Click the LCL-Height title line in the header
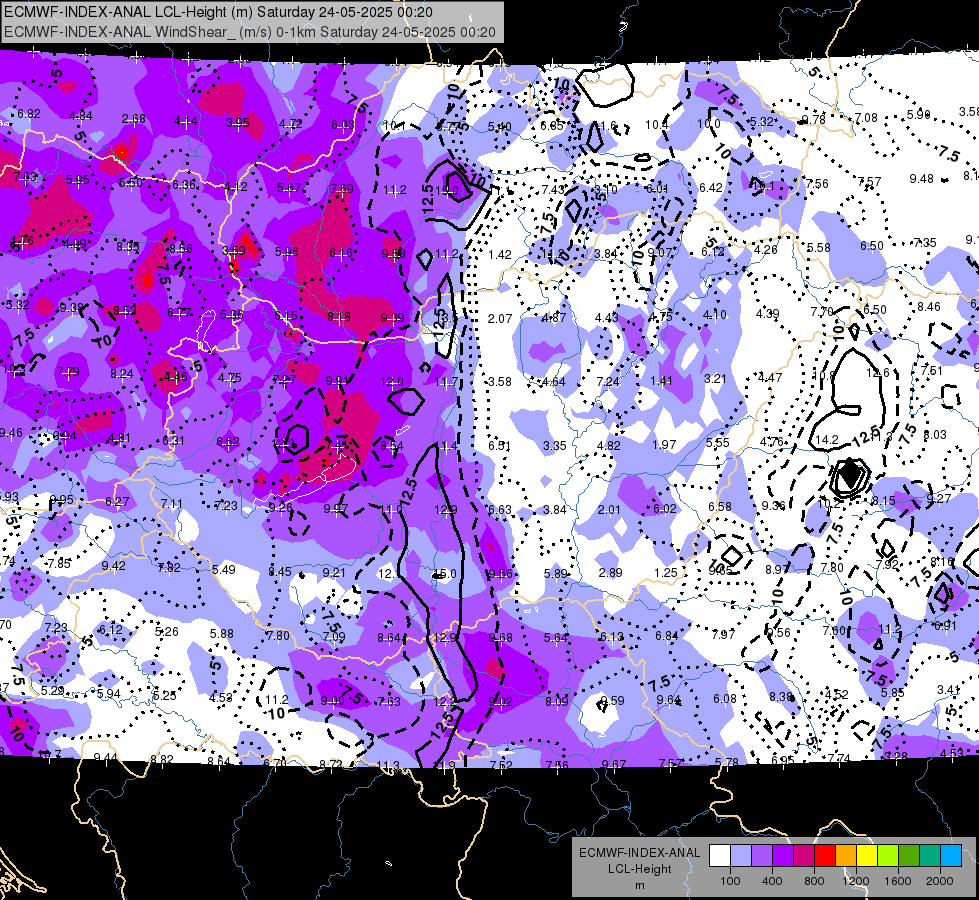The height and width of the screenshot is (900, 979). tap(219, 12)
